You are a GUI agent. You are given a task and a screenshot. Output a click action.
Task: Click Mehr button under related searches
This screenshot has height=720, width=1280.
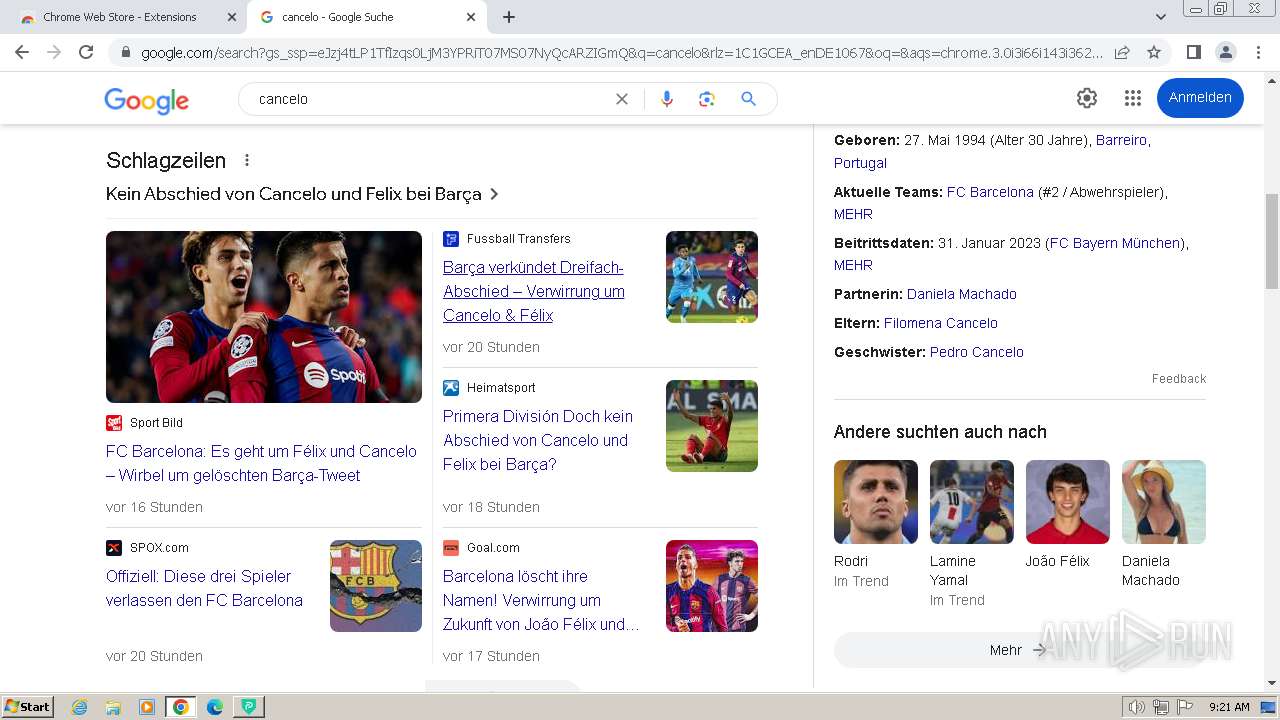[x=1019, y=650]
